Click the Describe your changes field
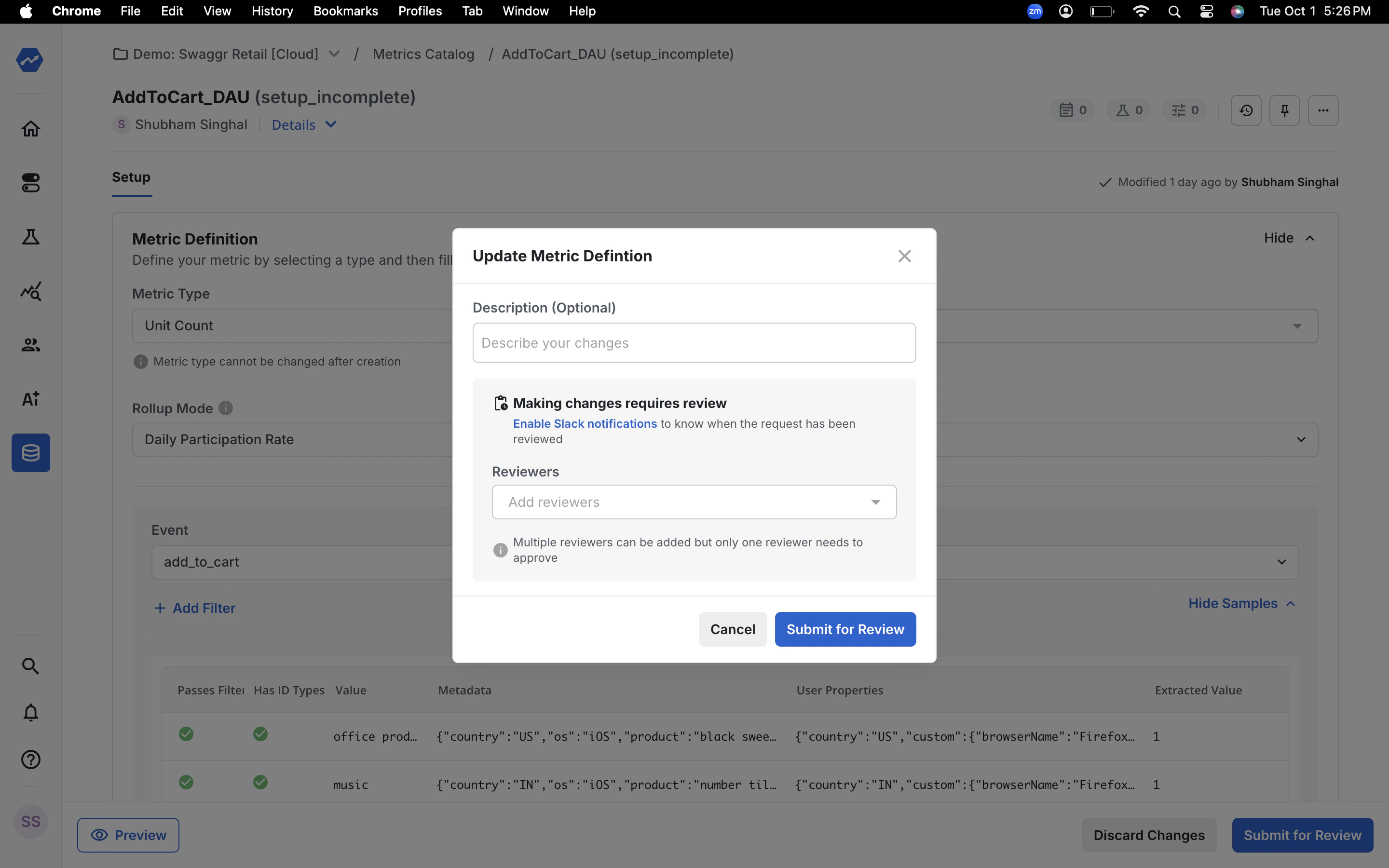Viewport: 1389px width, 868px height. click(694, 343)
